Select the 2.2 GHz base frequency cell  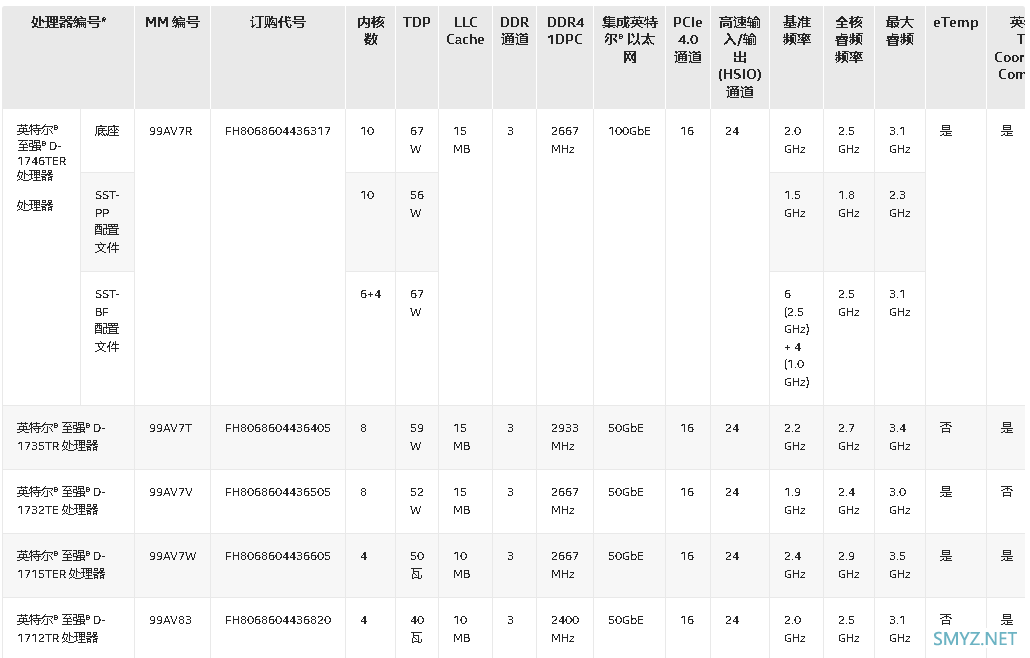point(794,436)
